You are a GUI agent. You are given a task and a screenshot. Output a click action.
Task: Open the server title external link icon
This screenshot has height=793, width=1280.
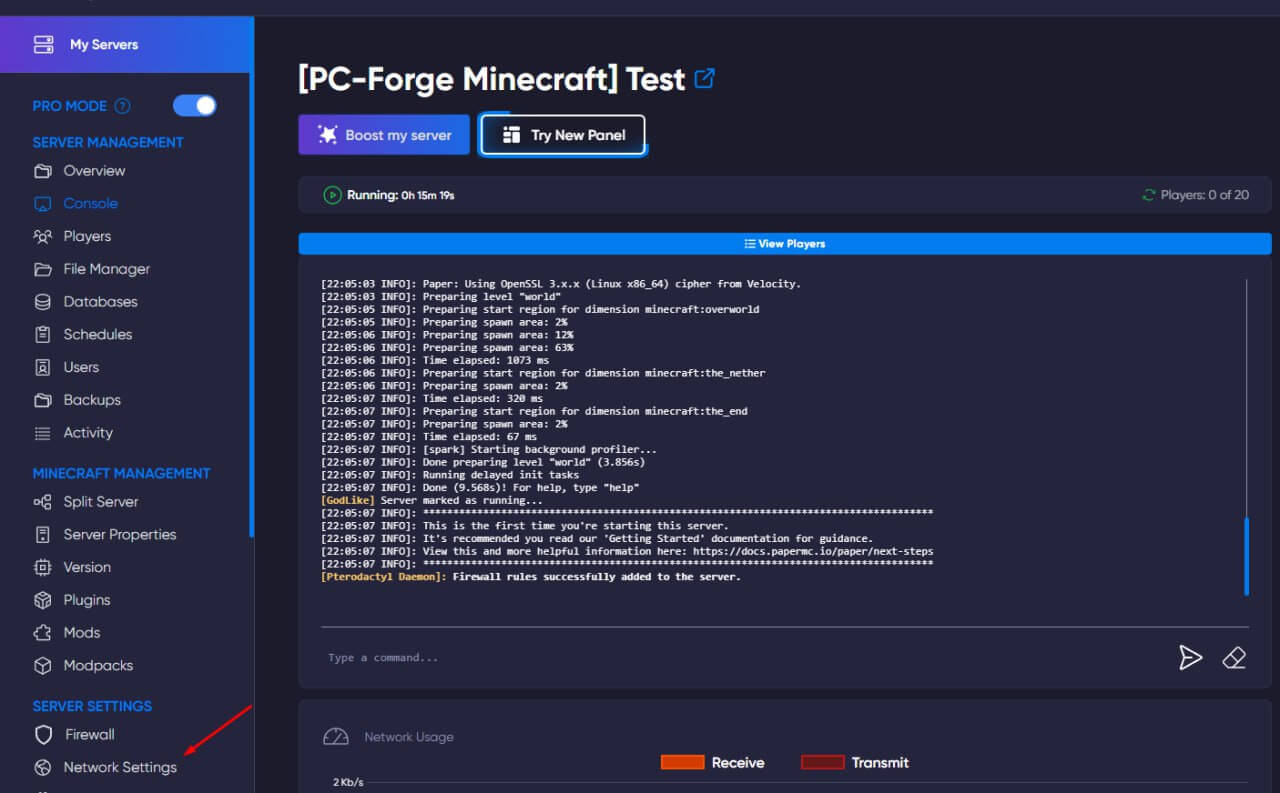pos(704,77)
